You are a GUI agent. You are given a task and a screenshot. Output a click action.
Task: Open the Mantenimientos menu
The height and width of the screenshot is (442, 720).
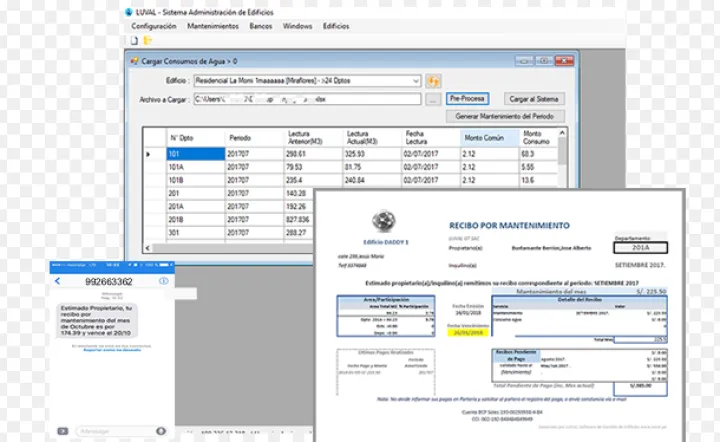click(213, 26)
